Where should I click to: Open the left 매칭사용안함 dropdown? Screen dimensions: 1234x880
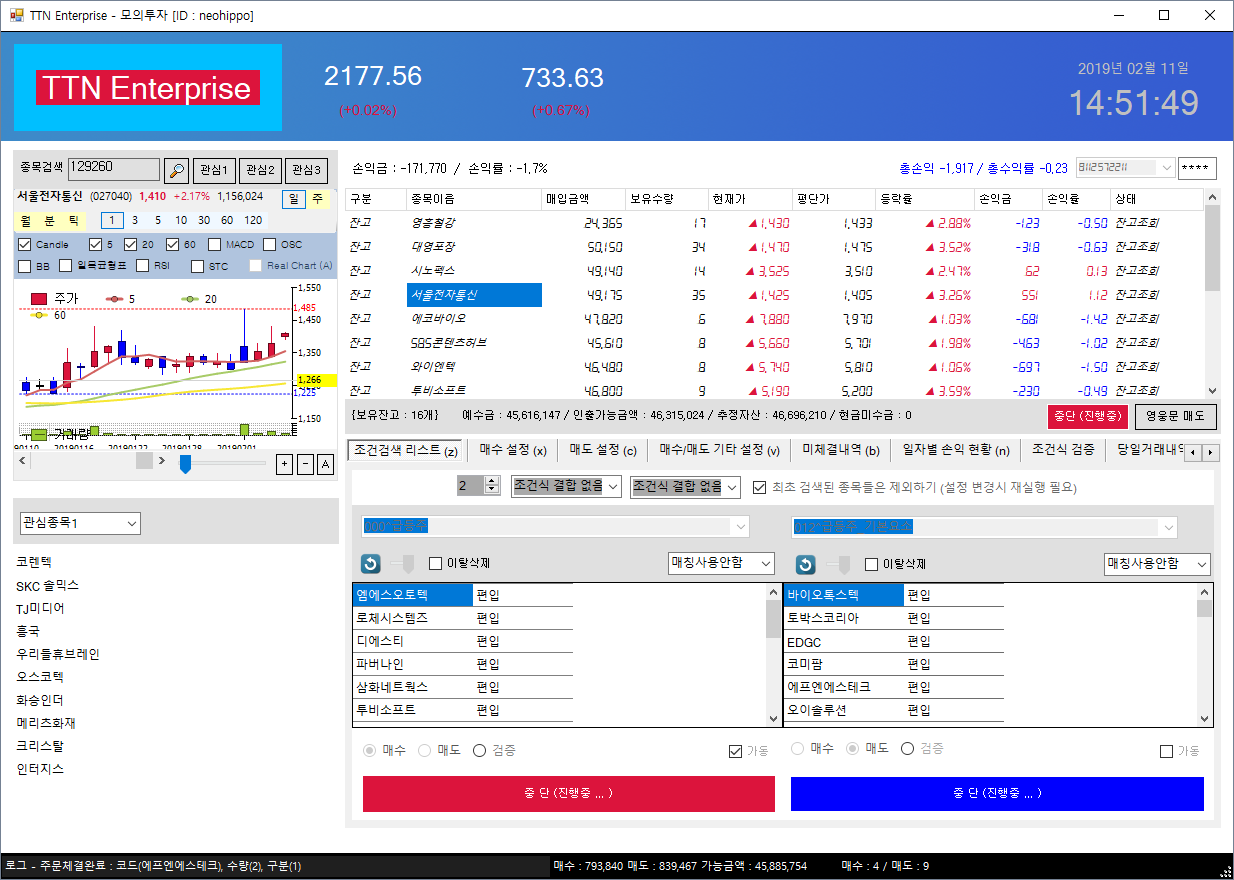pos(721,564)
